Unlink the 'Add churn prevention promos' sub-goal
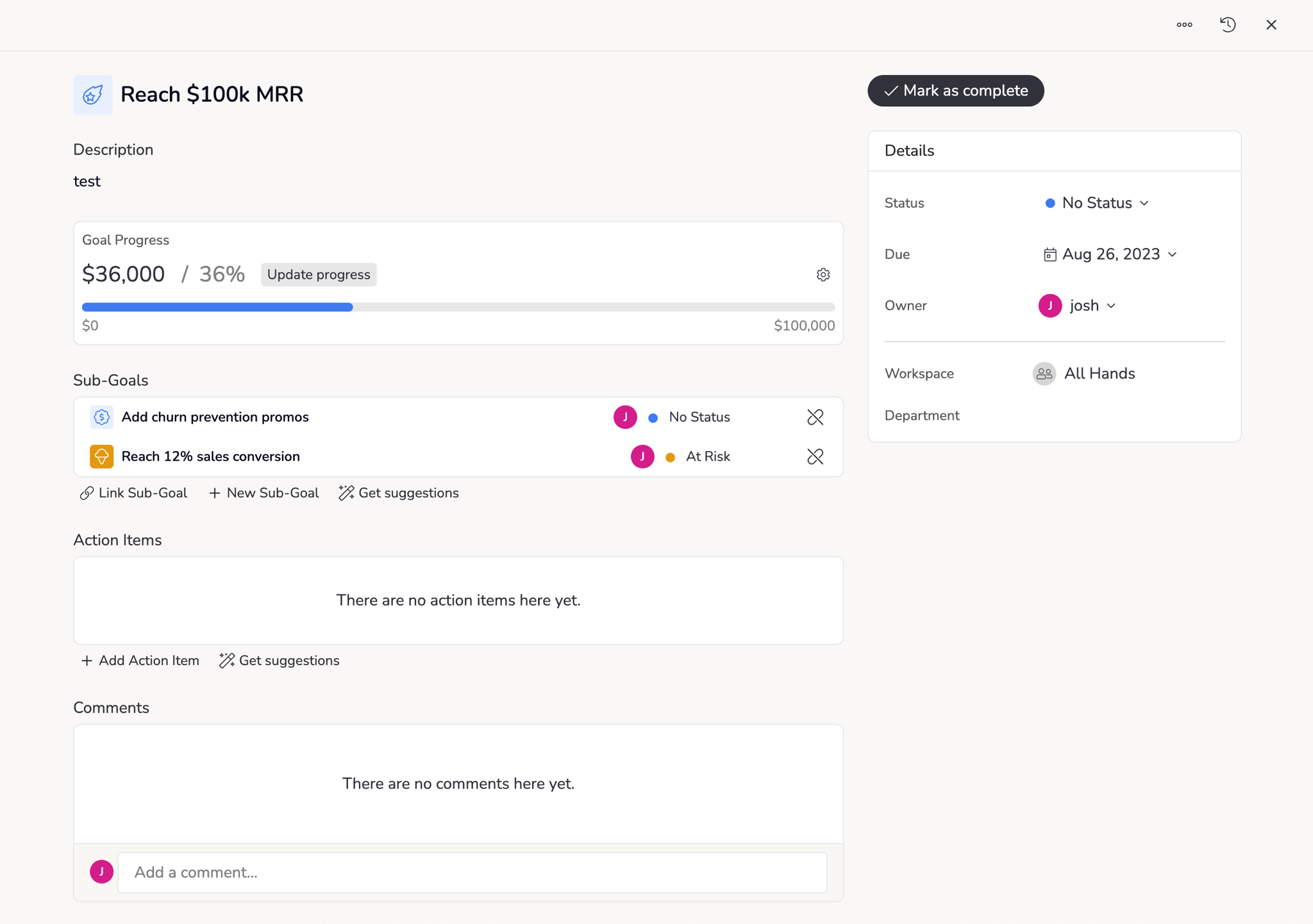 pyautogui.click(x=815, y=417)
